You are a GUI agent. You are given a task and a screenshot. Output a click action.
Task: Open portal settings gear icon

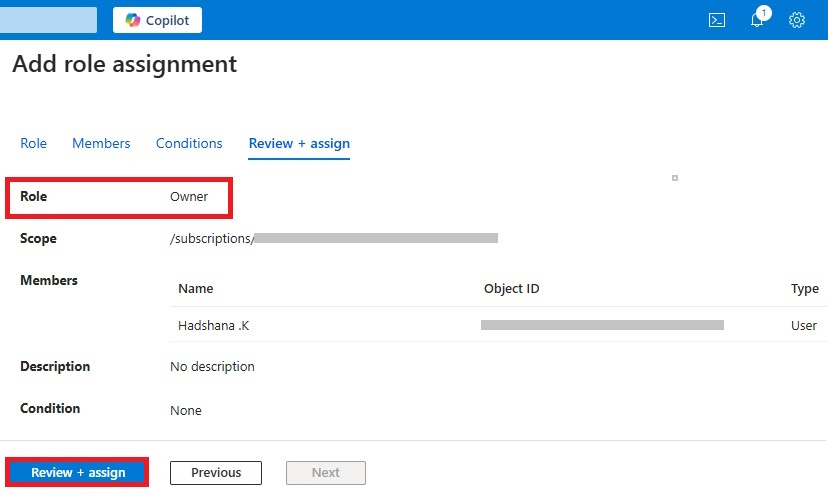[x=797, y=20]
